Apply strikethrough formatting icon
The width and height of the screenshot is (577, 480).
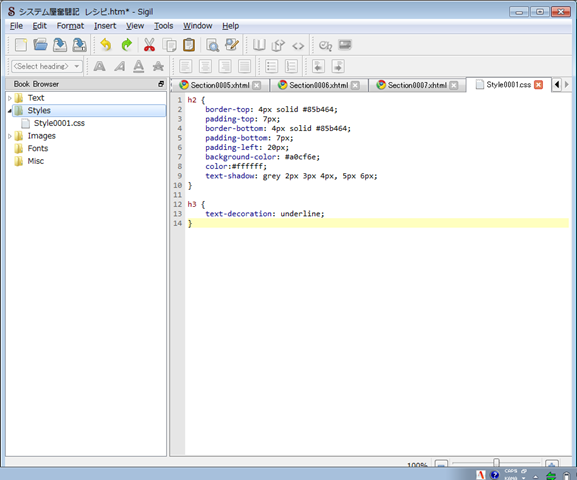158,66
